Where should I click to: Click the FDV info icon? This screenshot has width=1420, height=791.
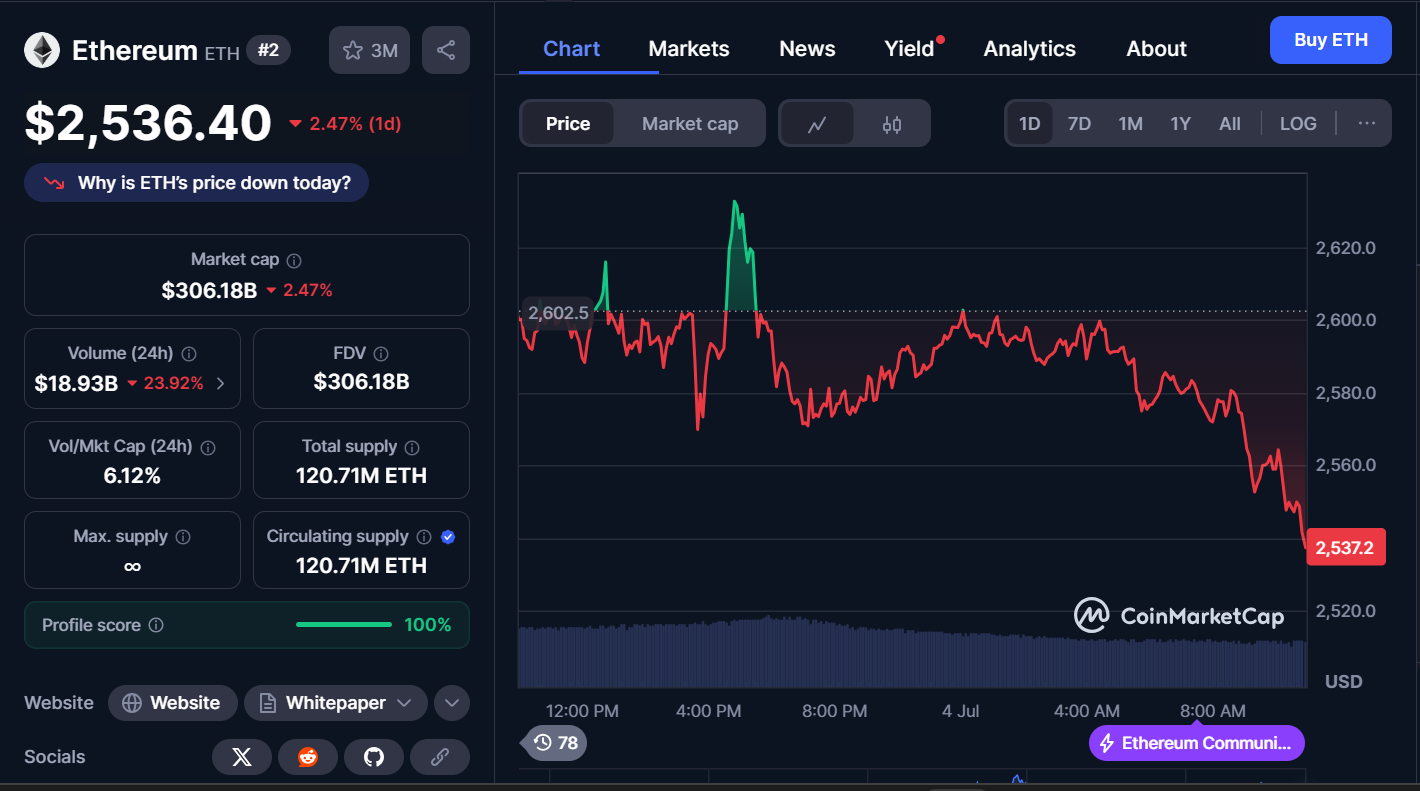coord(380,354)
